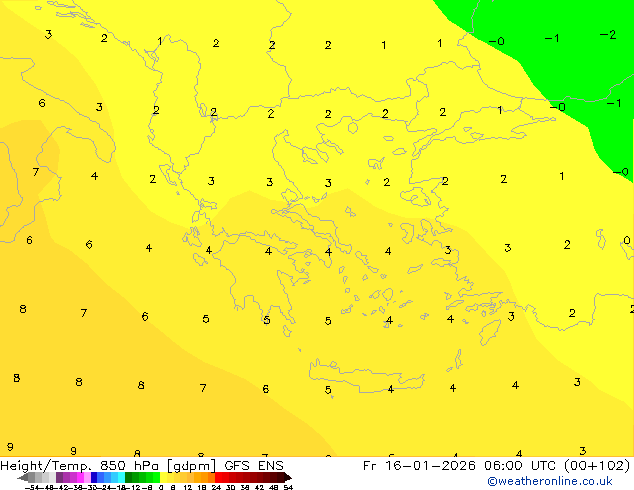This screenshot has width=634, height=490.
Task: Select the dark blue legend swatch
Action: point(94,478)
